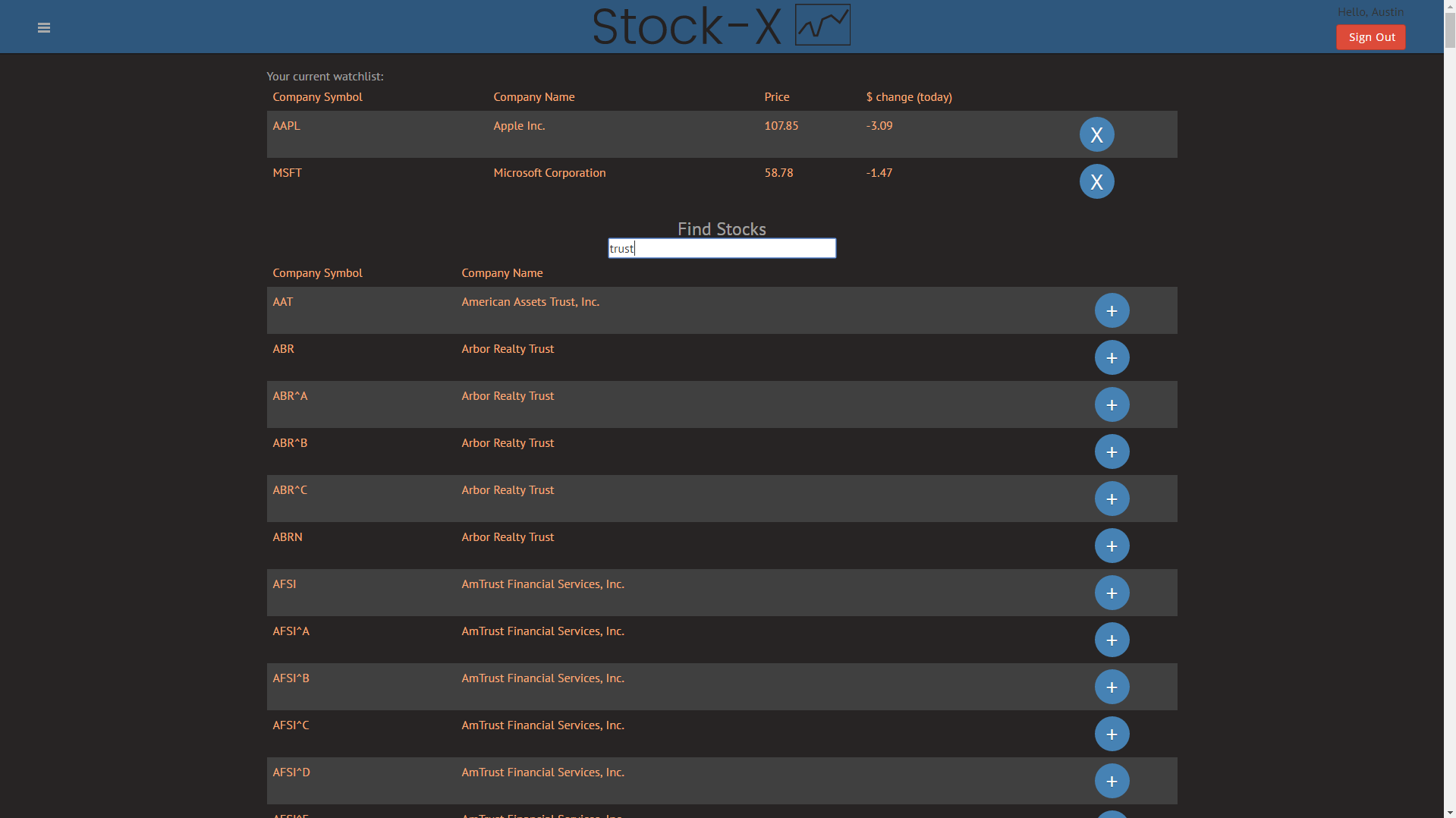1456x818 pixels.
Task: Click the 58.78 price value
Action: tap(778, 173)
